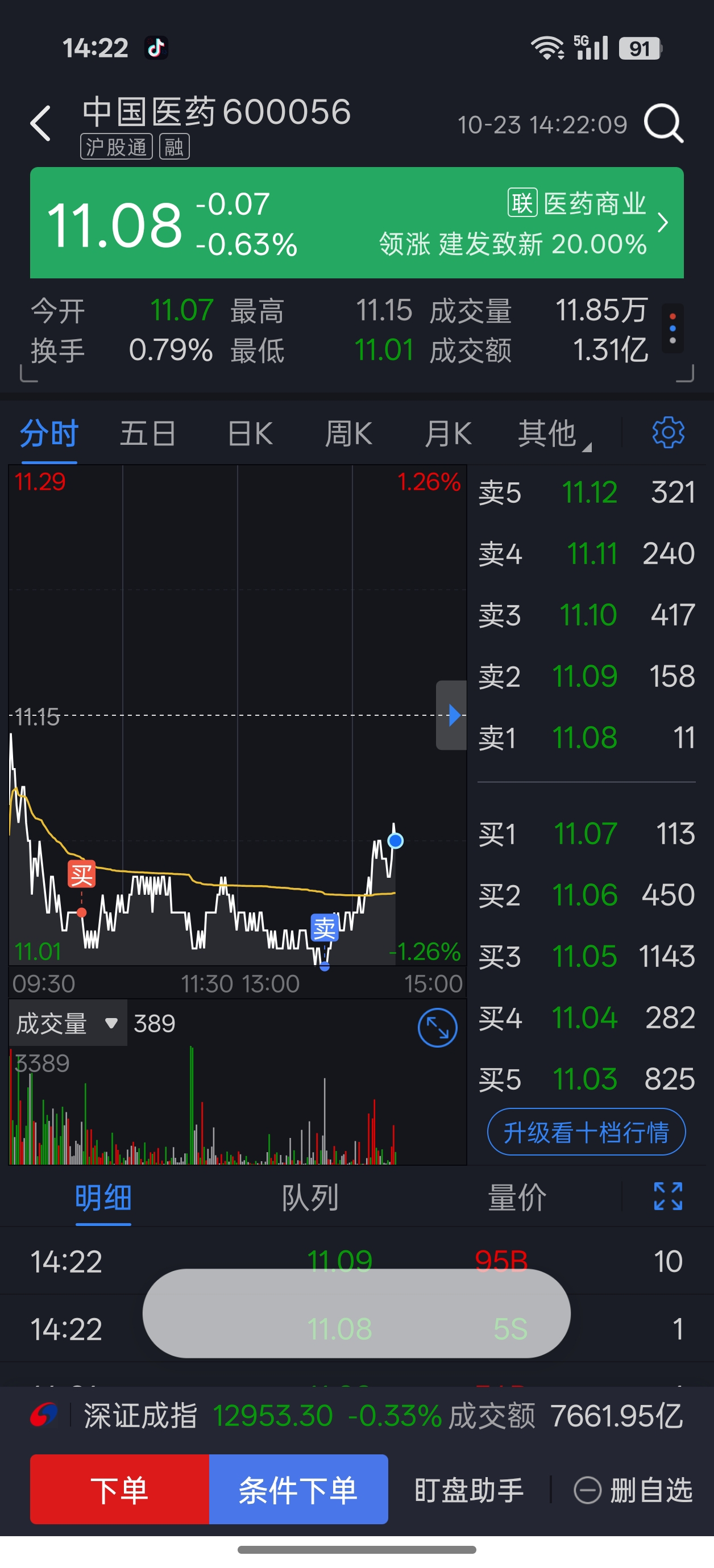The height and width of the screenshot is (1568, 714).
Task: Tap 领涨 建发致新 20.00% text
Action: [x=512, y=244]
